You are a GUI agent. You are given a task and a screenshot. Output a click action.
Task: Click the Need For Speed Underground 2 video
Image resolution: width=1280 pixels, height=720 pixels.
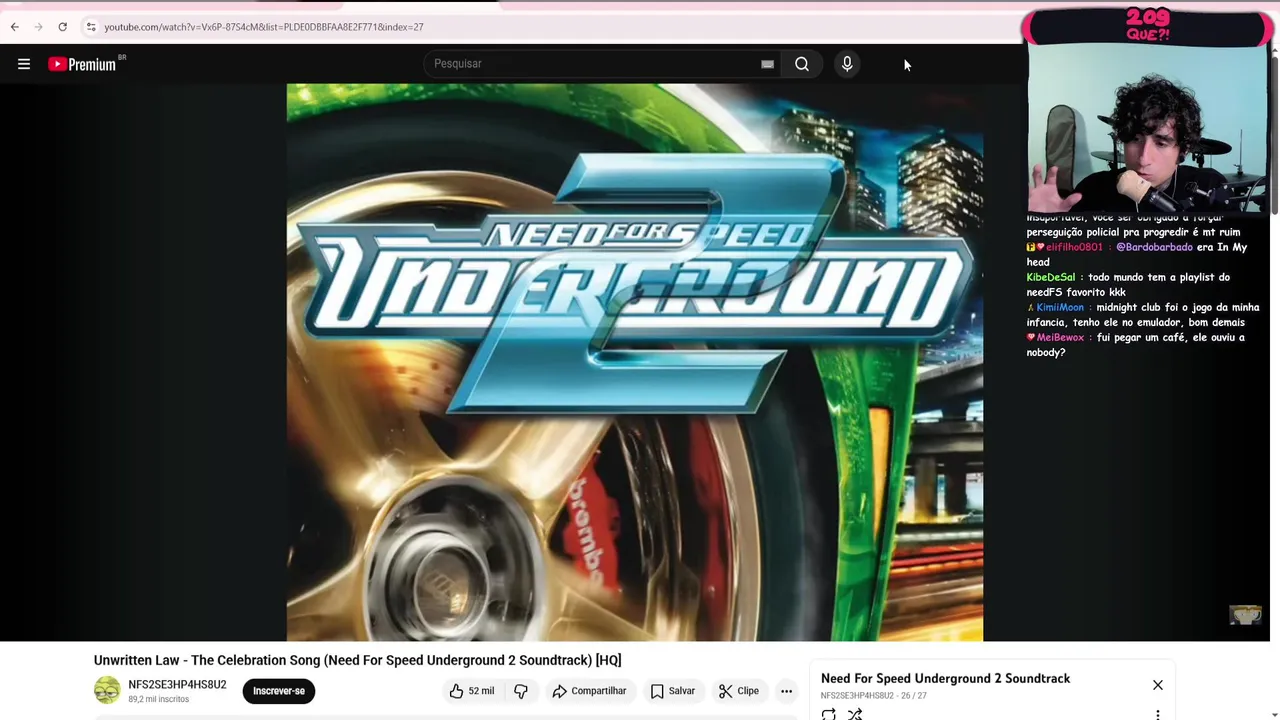tap(635, 362)
